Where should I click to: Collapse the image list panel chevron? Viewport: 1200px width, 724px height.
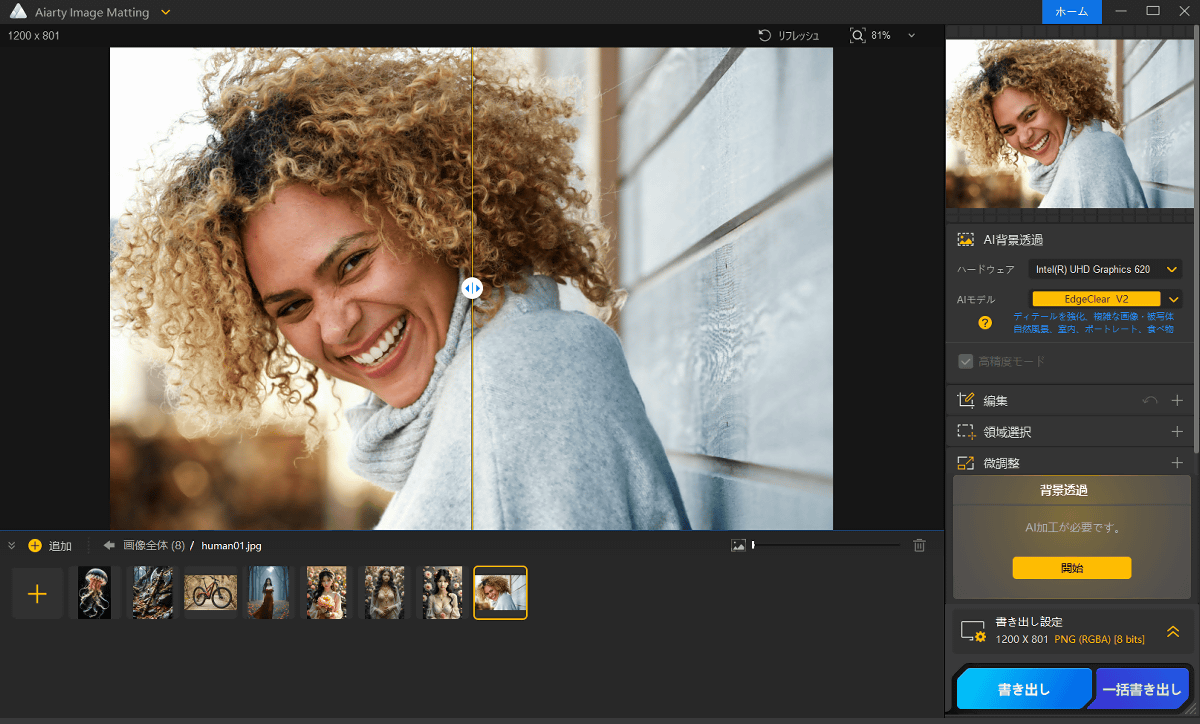coord(12,546)
